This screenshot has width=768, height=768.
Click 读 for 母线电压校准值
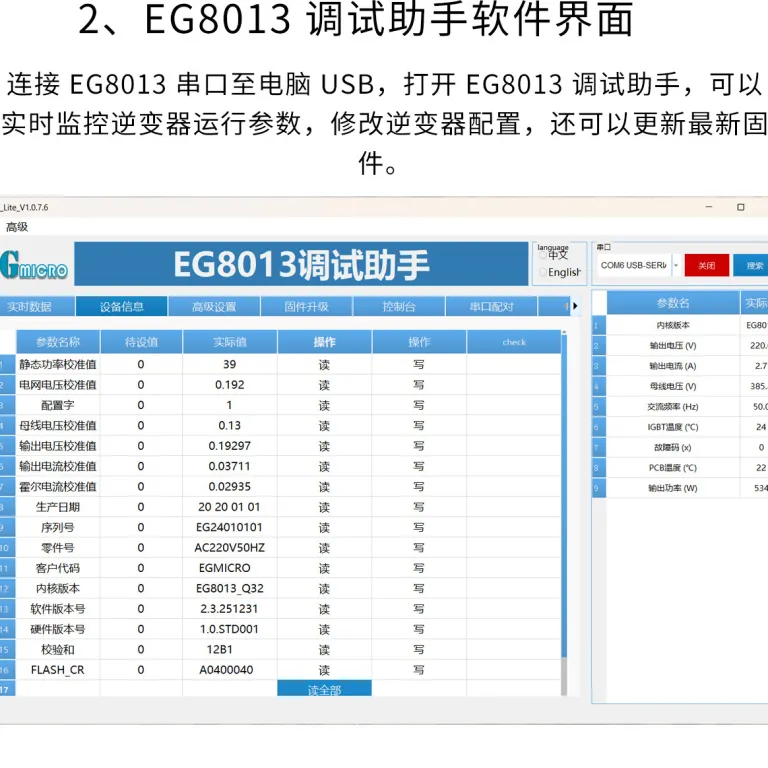pos(324,426)
